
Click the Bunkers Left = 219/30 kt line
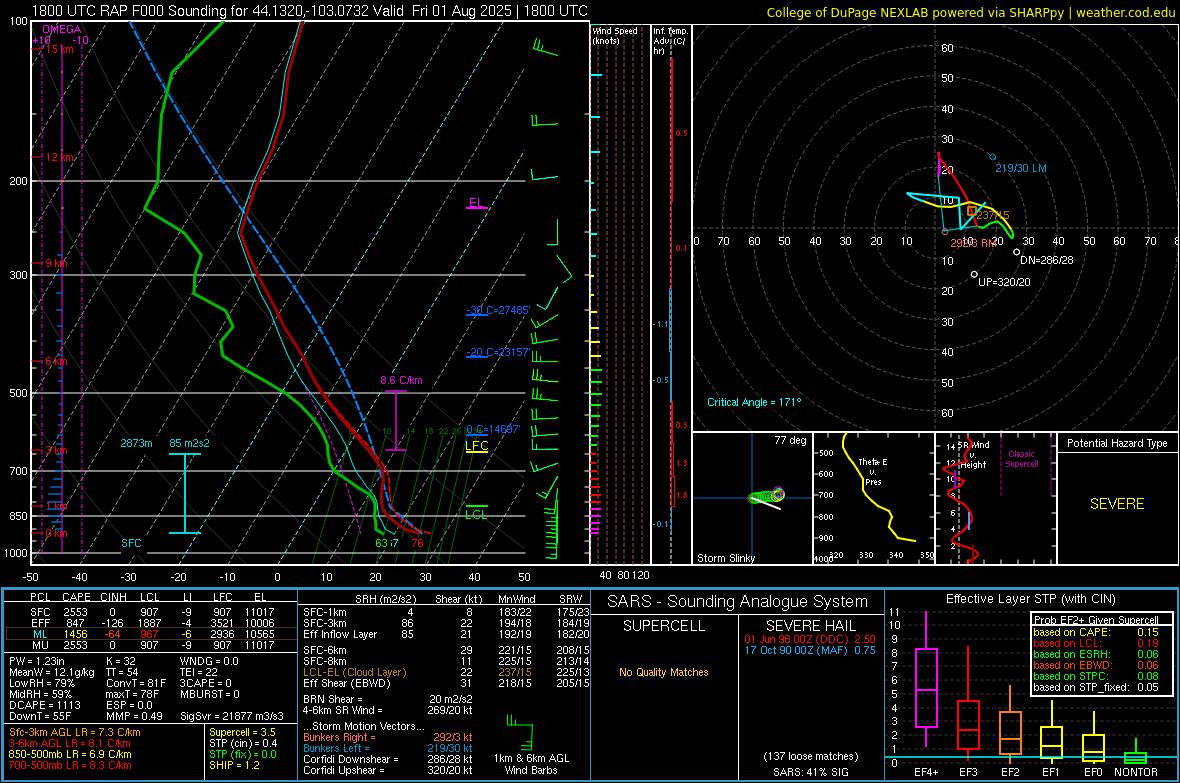pos(388,748)
